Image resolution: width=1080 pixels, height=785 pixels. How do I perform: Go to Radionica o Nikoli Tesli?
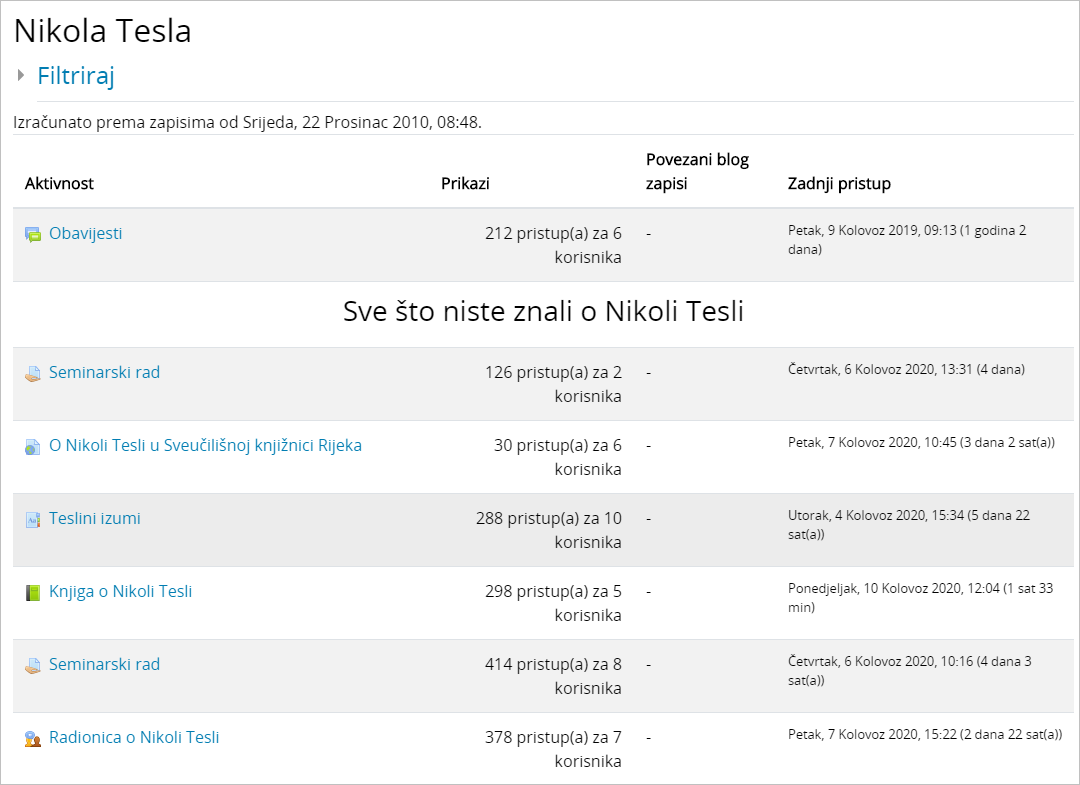tap(134, 737)
